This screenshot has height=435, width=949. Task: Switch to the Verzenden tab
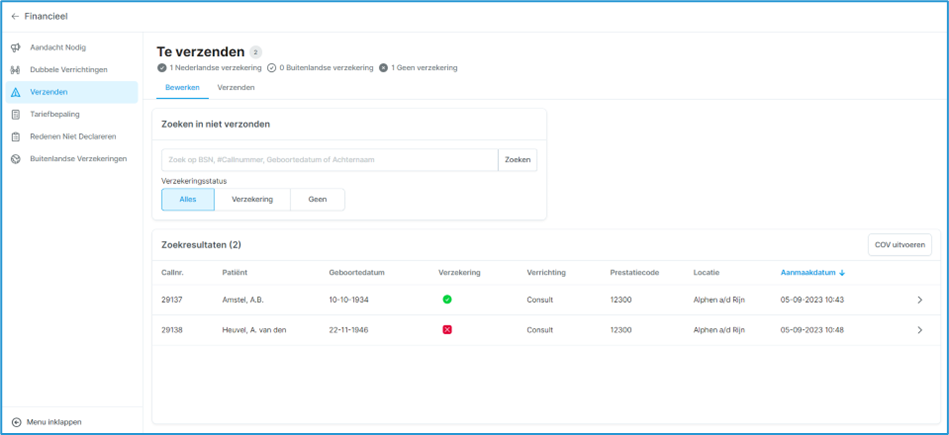click(x=236, y=88)
